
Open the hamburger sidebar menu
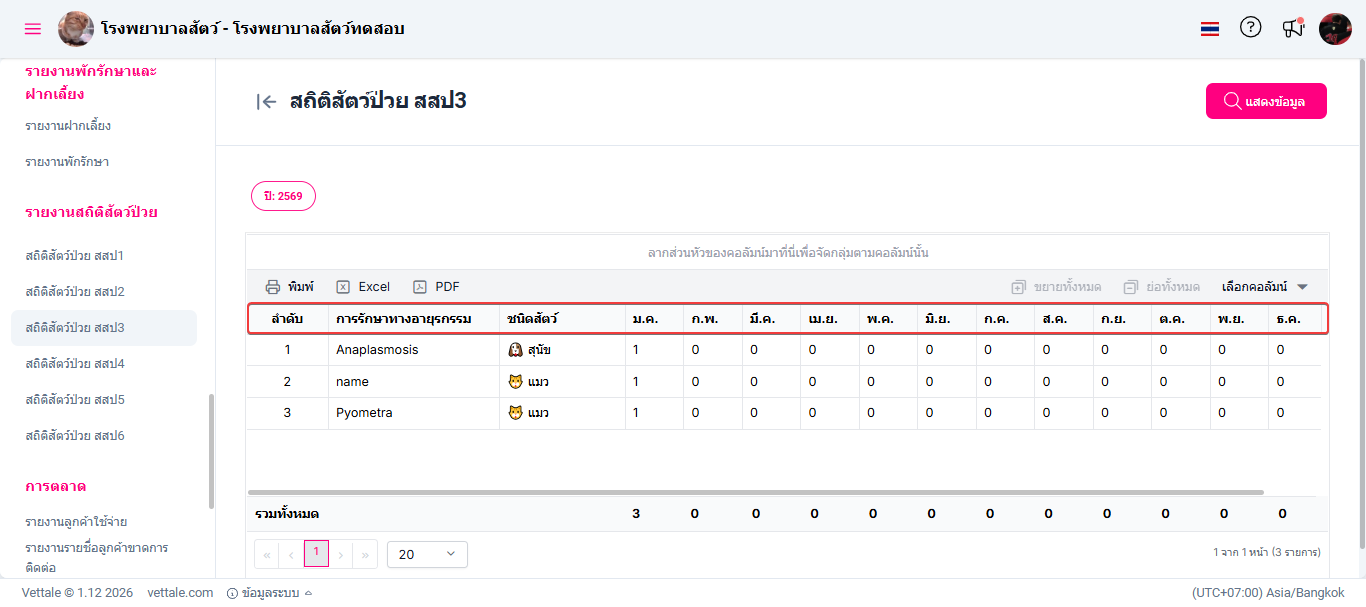coord(33,29)
